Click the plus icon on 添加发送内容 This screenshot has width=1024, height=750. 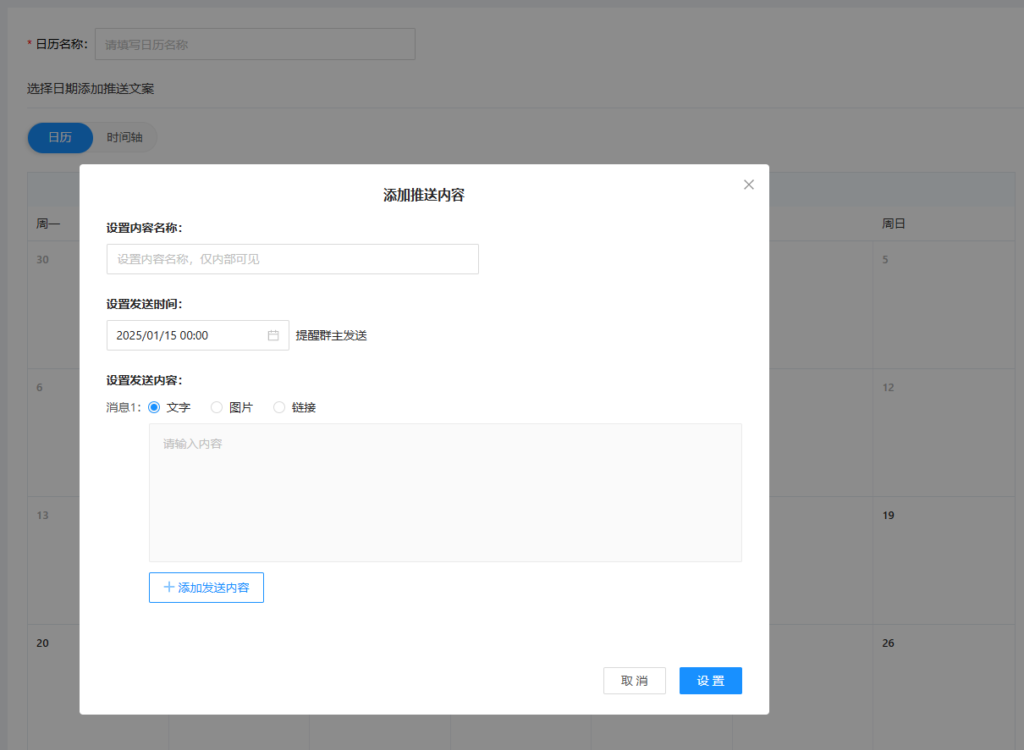tap(169, 588)
